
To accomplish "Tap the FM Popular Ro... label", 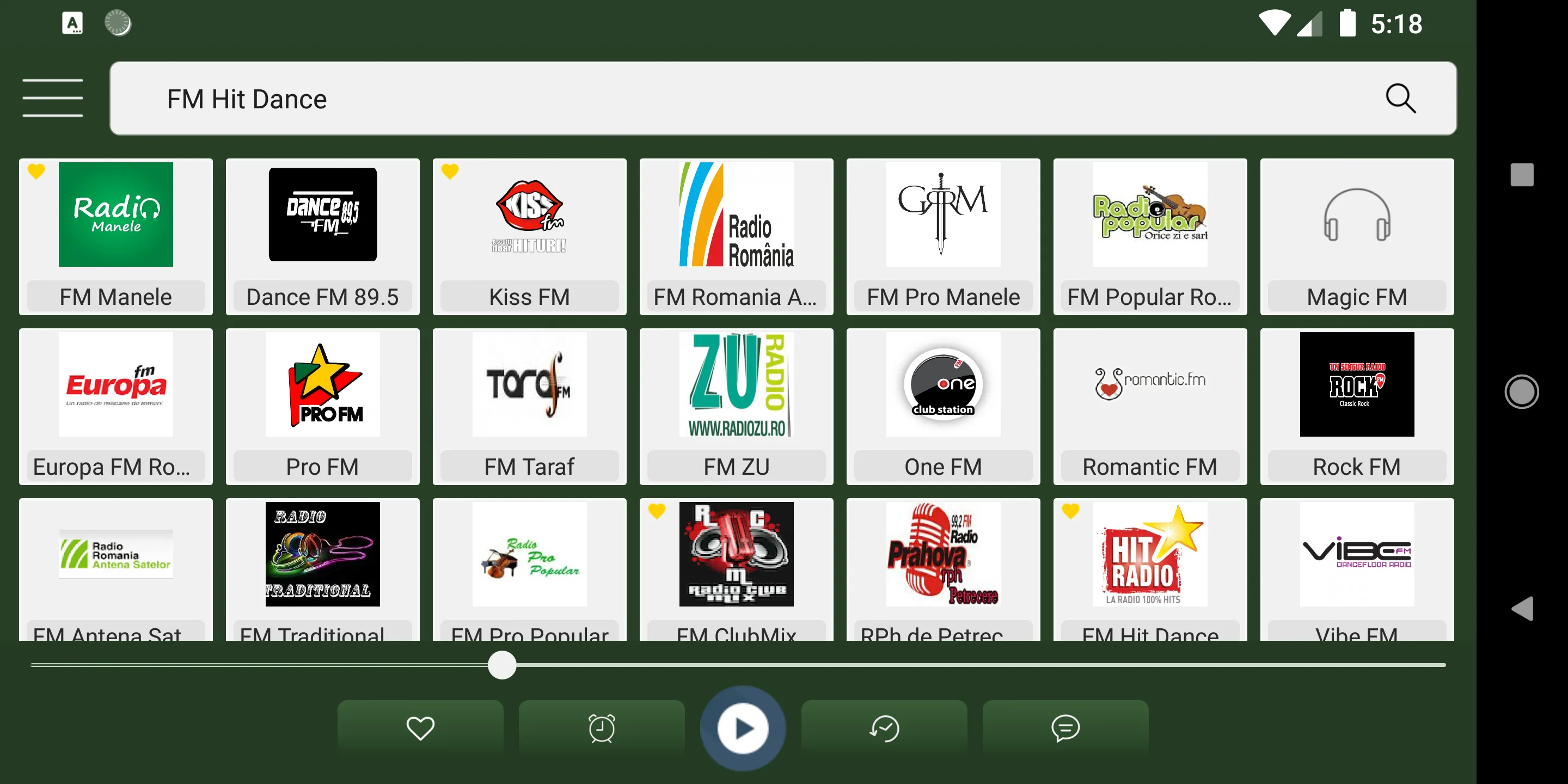I will (x=1150, y=297).
